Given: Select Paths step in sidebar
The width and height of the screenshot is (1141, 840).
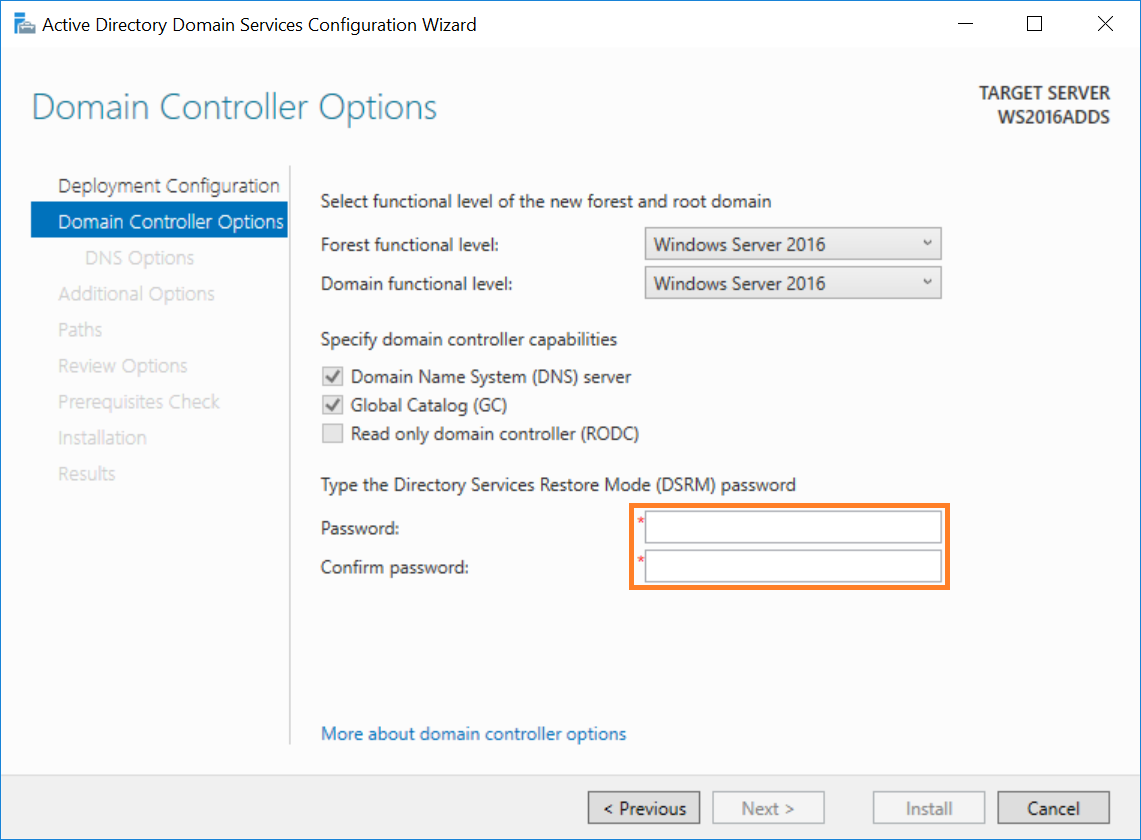Looking at the screenshot, I should coord(80,330).
